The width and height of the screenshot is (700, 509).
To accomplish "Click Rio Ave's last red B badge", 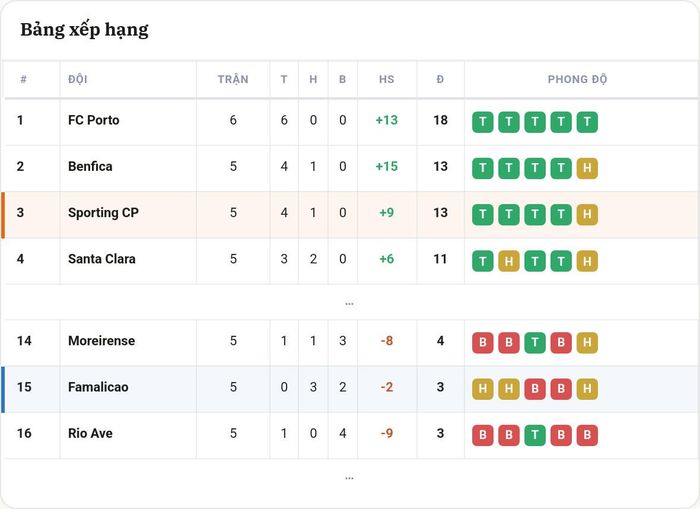I will click(x=587, y=435).
